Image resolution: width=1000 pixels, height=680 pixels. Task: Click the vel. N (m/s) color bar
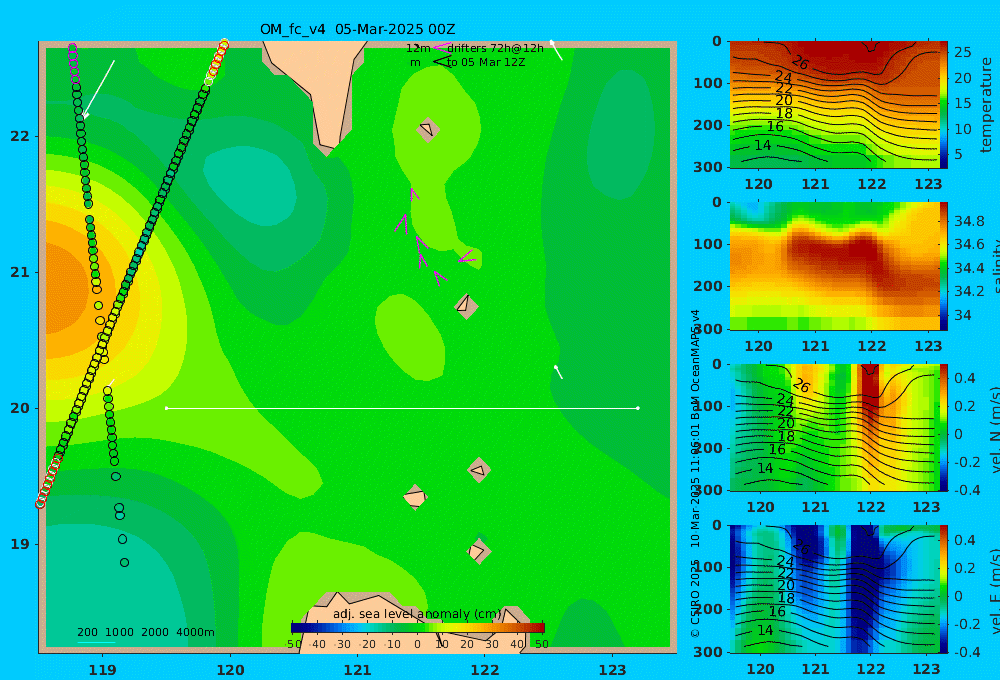[944, 427]
